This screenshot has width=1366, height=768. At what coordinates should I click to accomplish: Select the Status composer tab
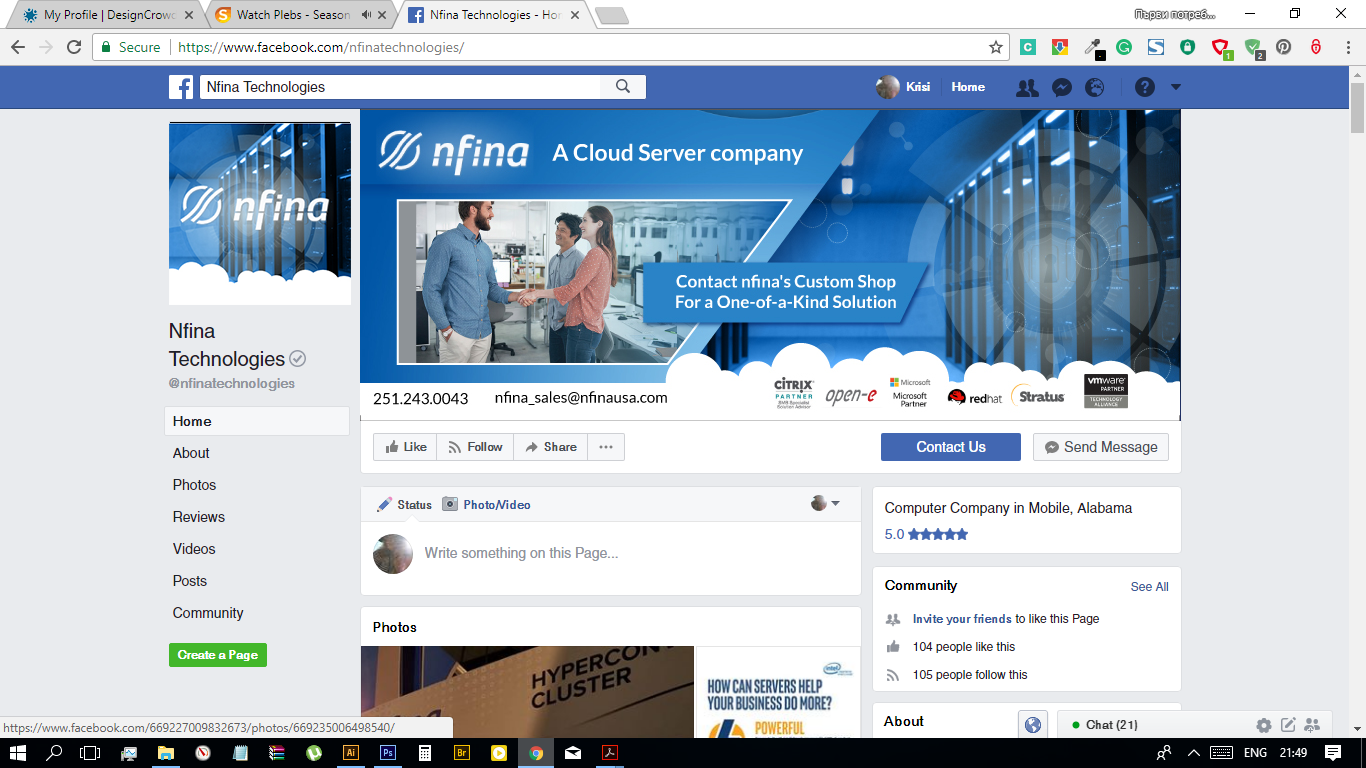pyautogui.click(x=404, y=505)
